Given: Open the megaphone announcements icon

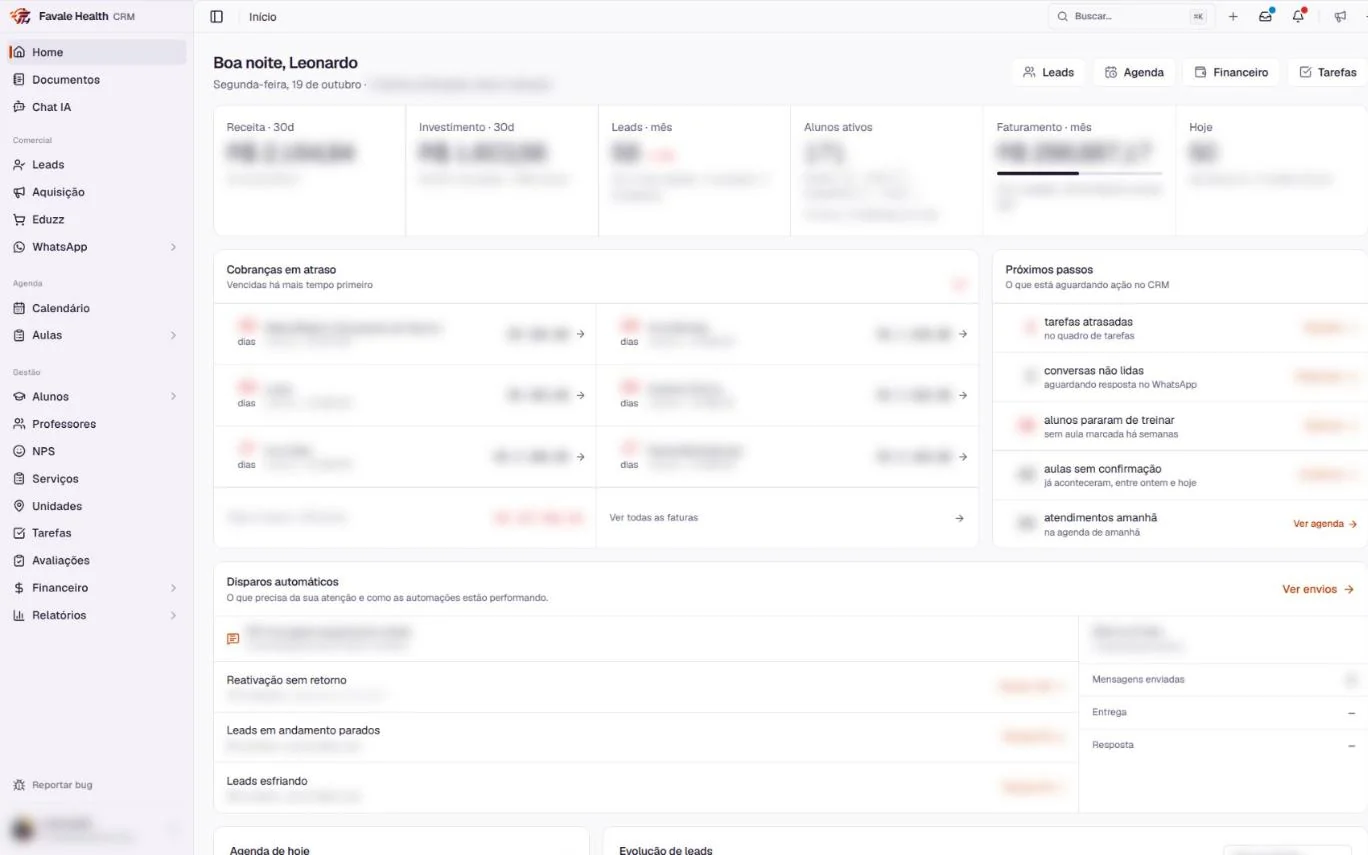Looking at the screenshot, I should 1340,17.
